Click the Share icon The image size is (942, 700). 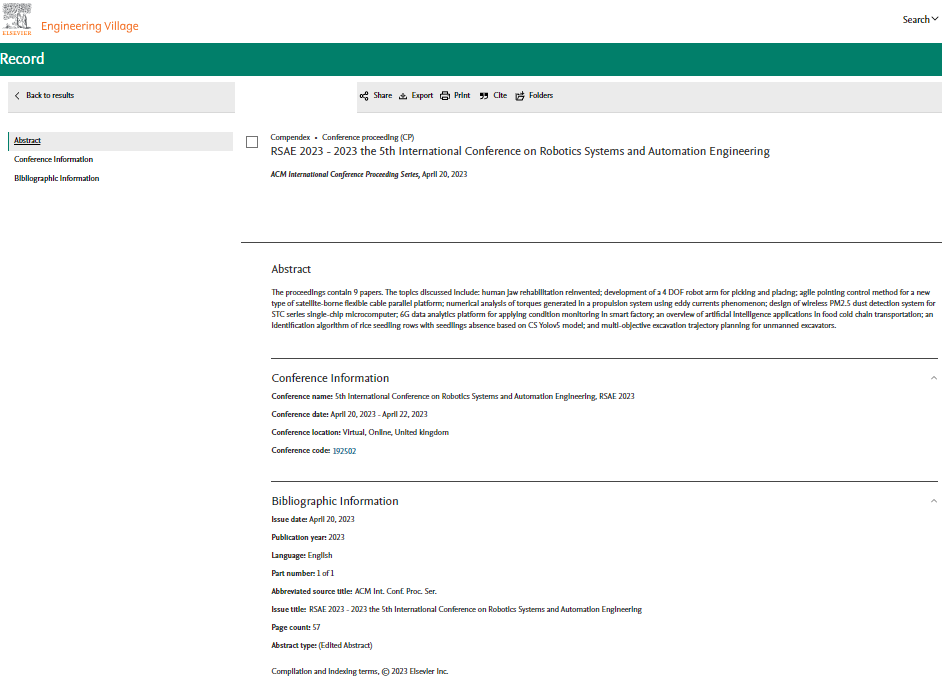[x=364, y=96]
